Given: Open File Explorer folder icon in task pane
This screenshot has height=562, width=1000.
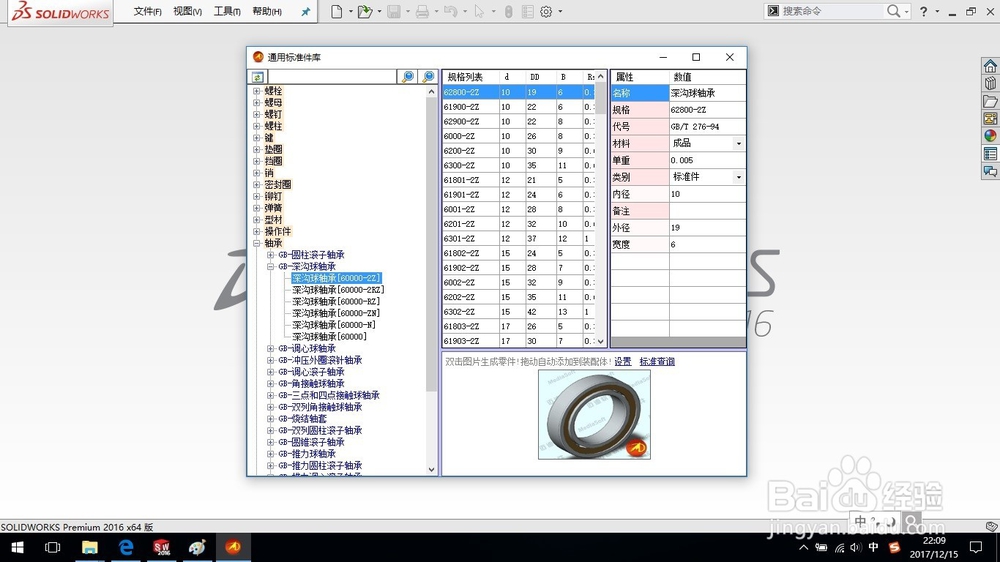Looking at the screenshot, I should click(x=990, y=101).
